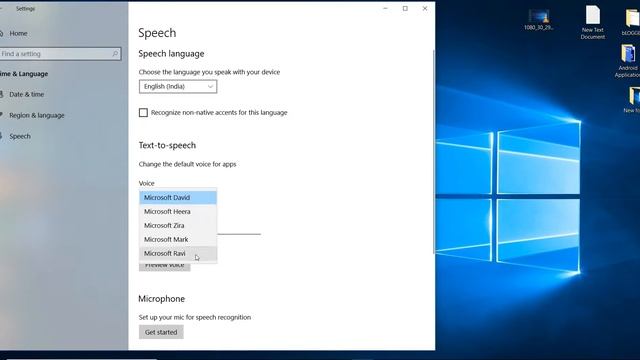Click the Speech language heading
The image size is (640, 360).
coord(171,54)
